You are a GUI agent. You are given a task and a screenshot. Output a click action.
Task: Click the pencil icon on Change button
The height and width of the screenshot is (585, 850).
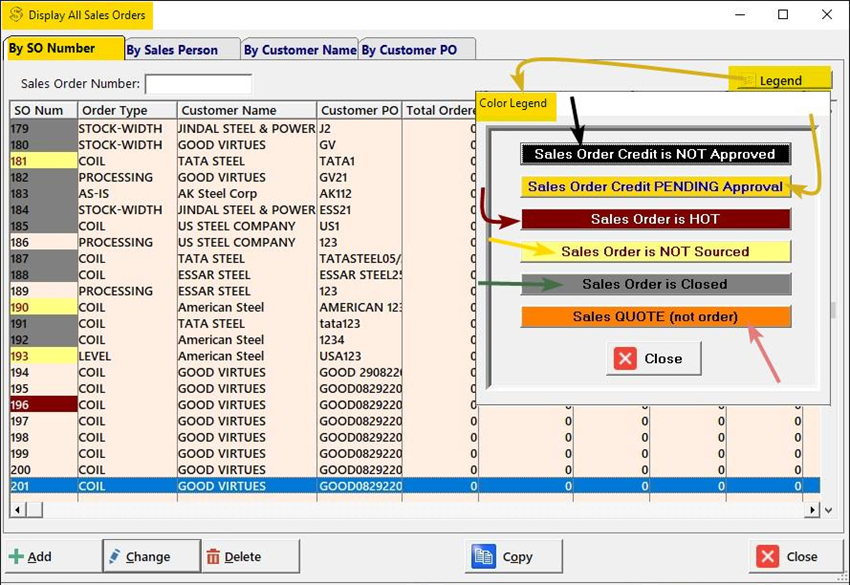[114, 556]
